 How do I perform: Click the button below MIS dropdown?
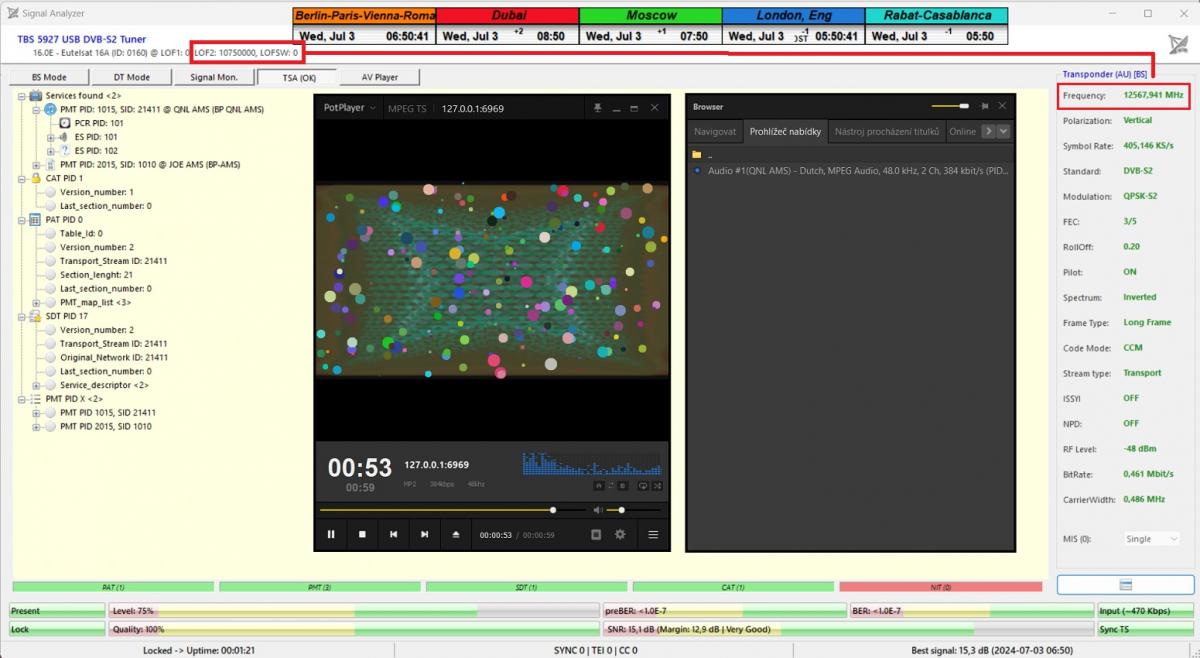1125,584
